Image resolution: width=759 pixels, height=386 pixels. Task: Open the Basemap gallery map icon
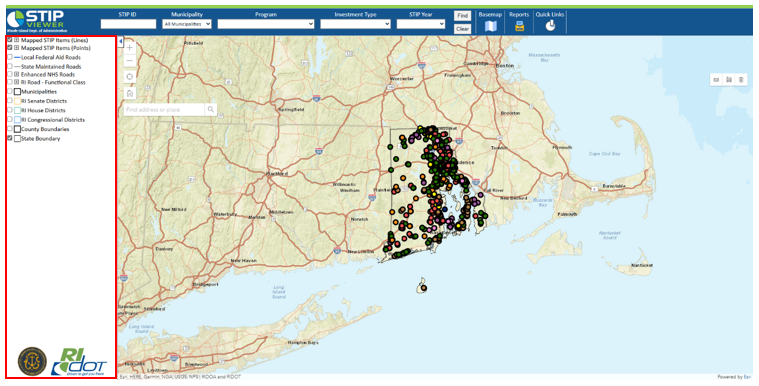pos(490,26)
